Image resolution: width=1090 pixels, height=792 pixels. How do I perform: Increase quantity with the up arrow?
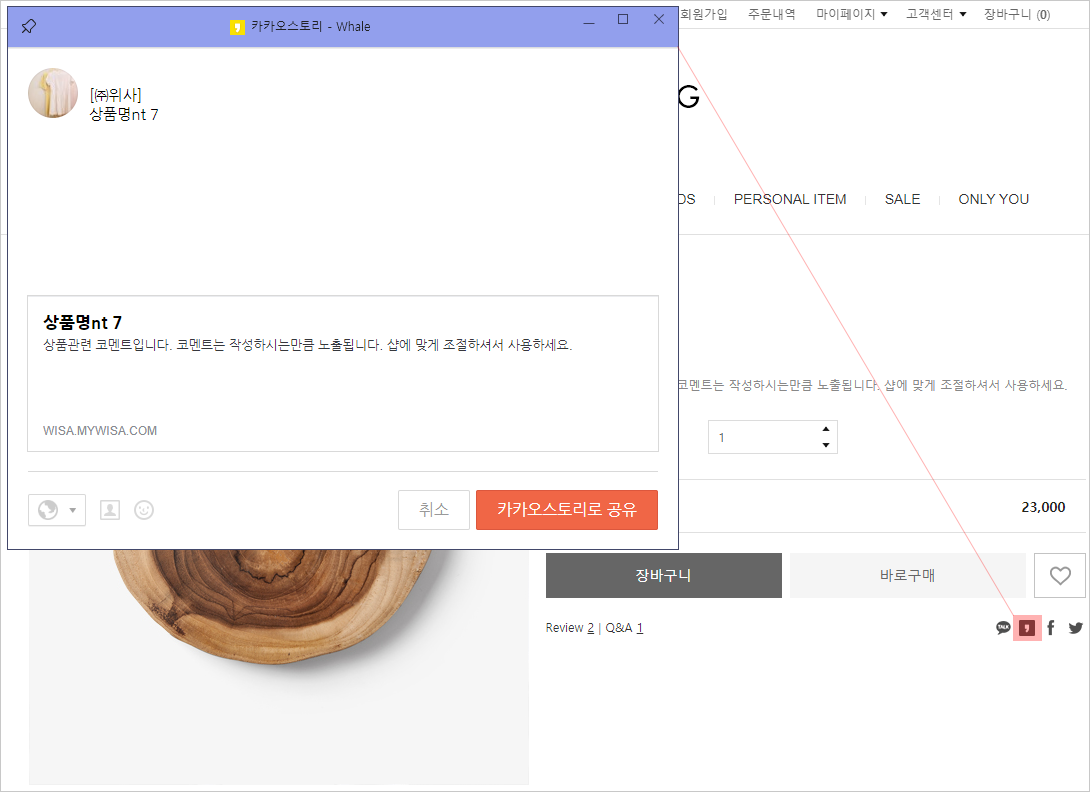click(x=825, y=429)
